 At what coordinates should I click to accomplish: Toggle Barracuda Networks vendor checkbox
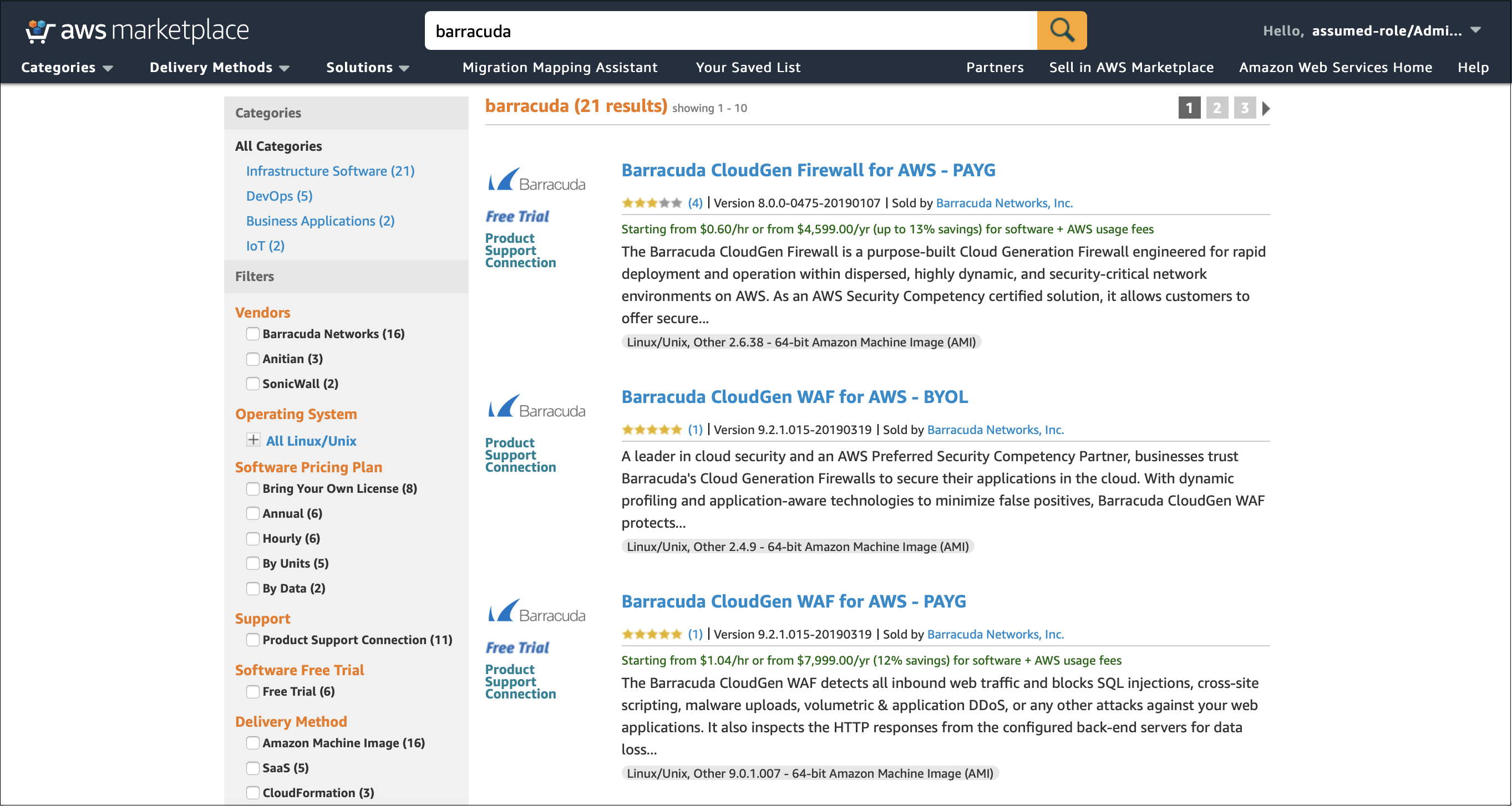pyautogui.click(x=252, y=334)
